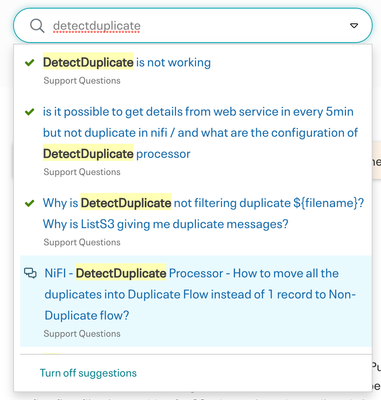The image size is (381, 400).
Task: Click green checkmark beside 'Why is DetectDuplicate not filtering'
Action: (x=30, y=203)
